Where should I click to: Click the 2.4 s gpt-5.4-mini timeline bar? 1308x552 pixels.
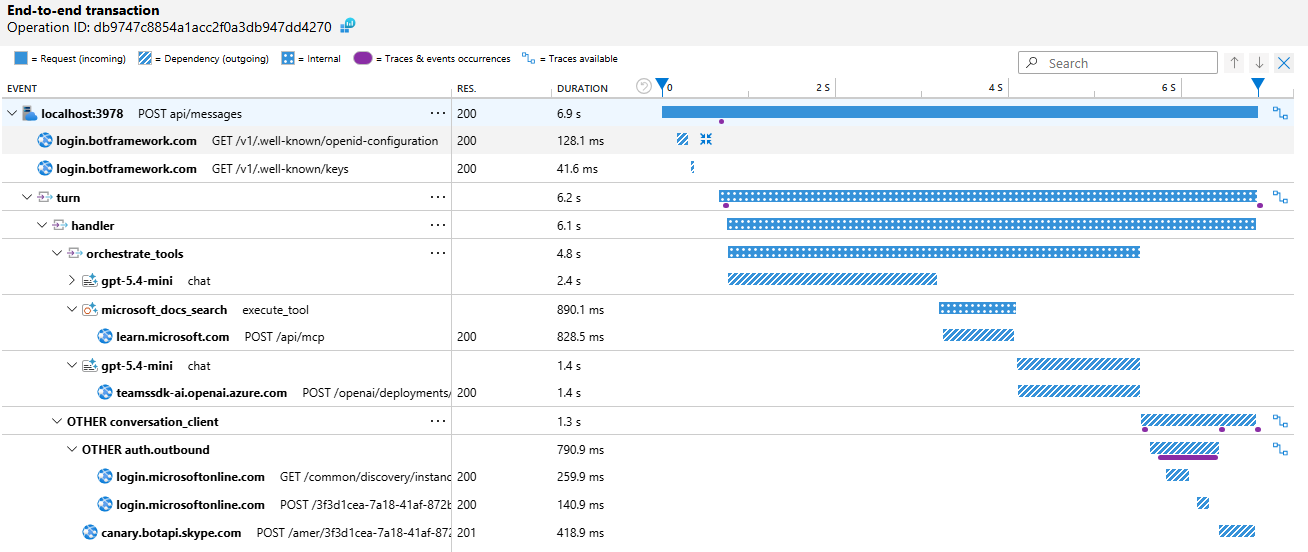coord(832,279)
